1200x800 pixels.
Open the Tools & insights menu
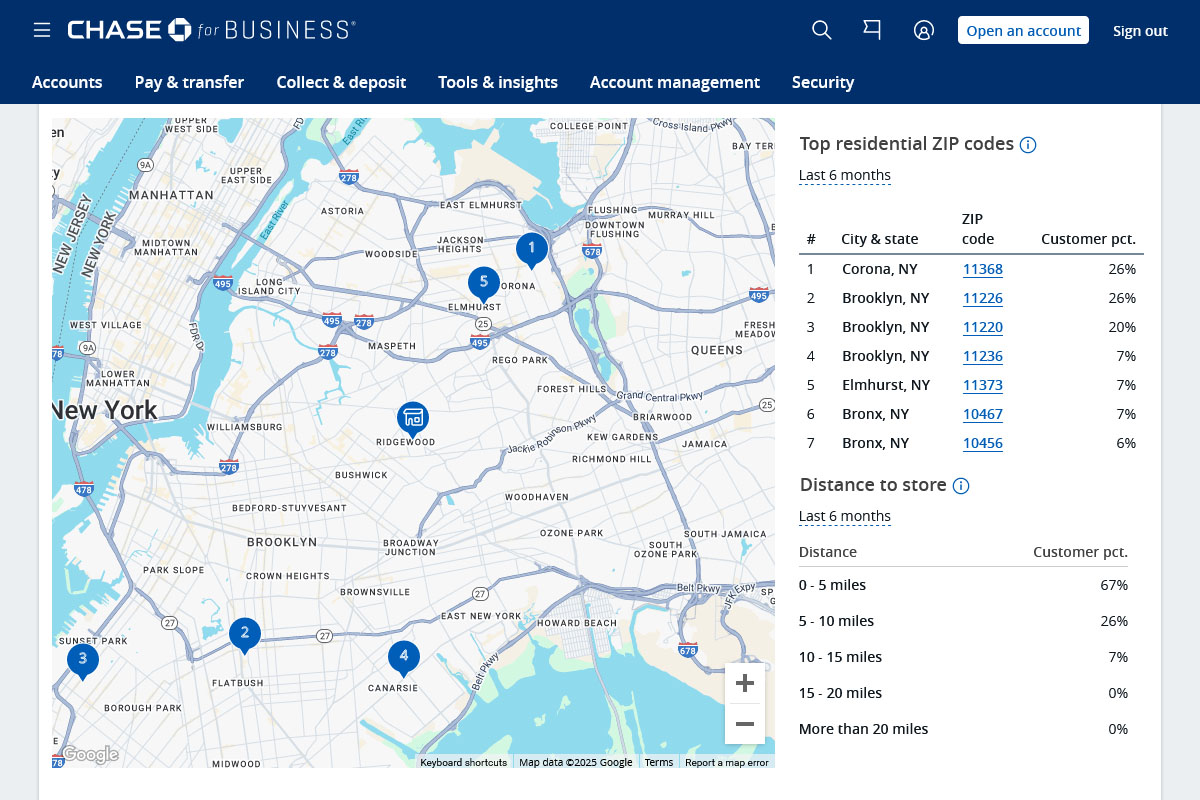[x=497, y=82]
